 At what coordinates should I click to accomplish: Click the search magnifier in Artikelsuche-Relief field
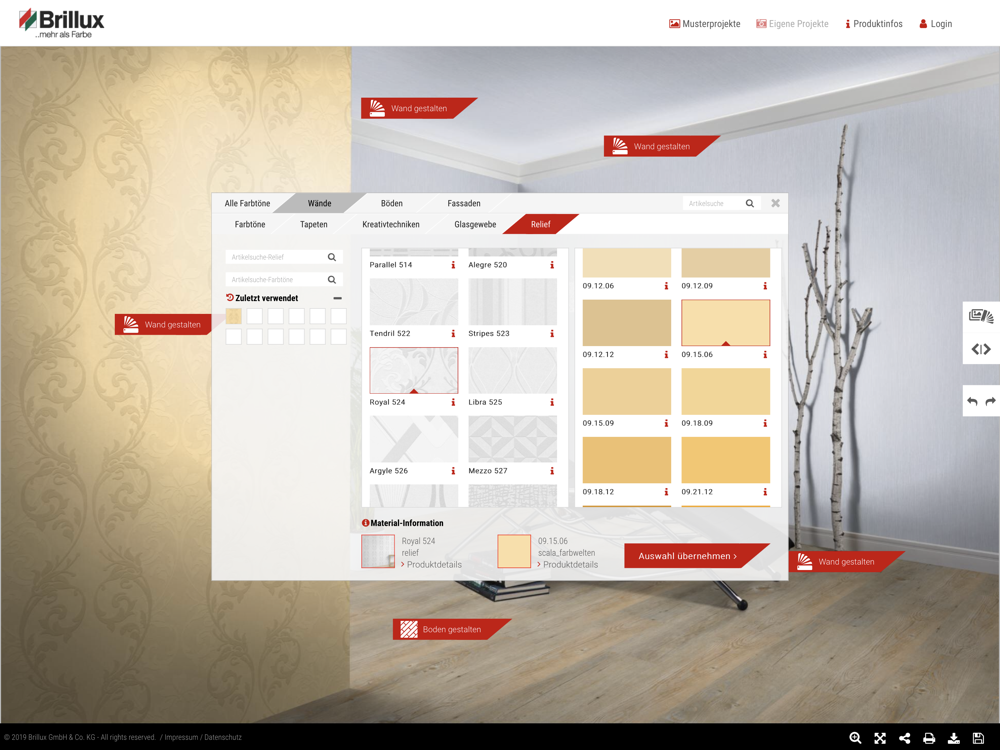(332, 257)
